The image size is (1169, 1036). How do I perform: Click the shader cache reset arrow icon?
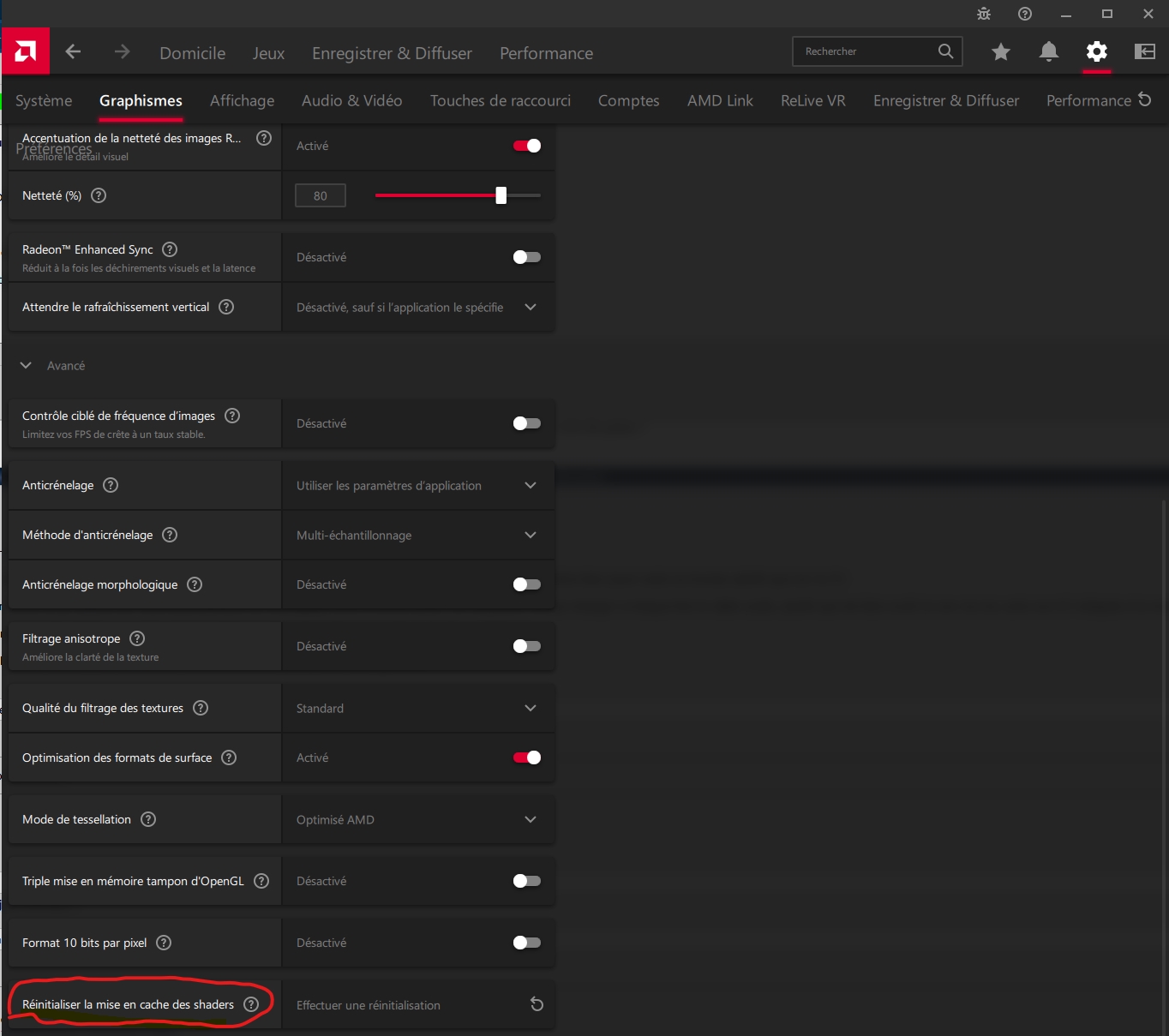tap(537, 1004)
